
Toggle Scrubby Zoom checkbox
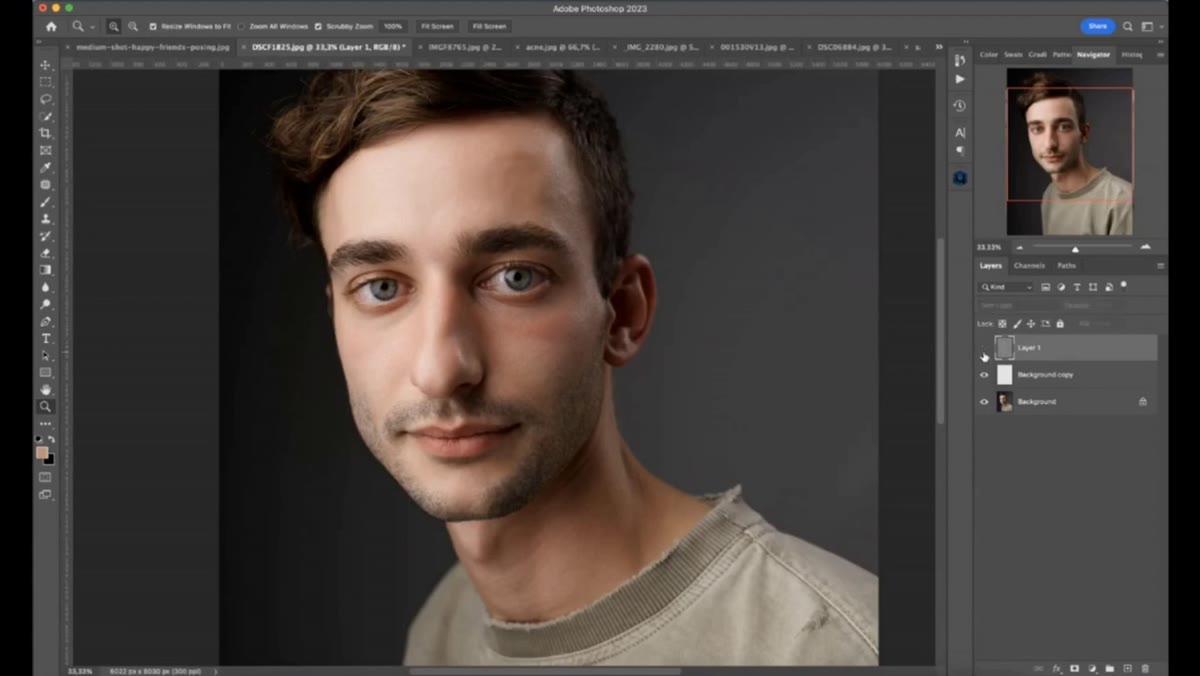pos(318,26)
